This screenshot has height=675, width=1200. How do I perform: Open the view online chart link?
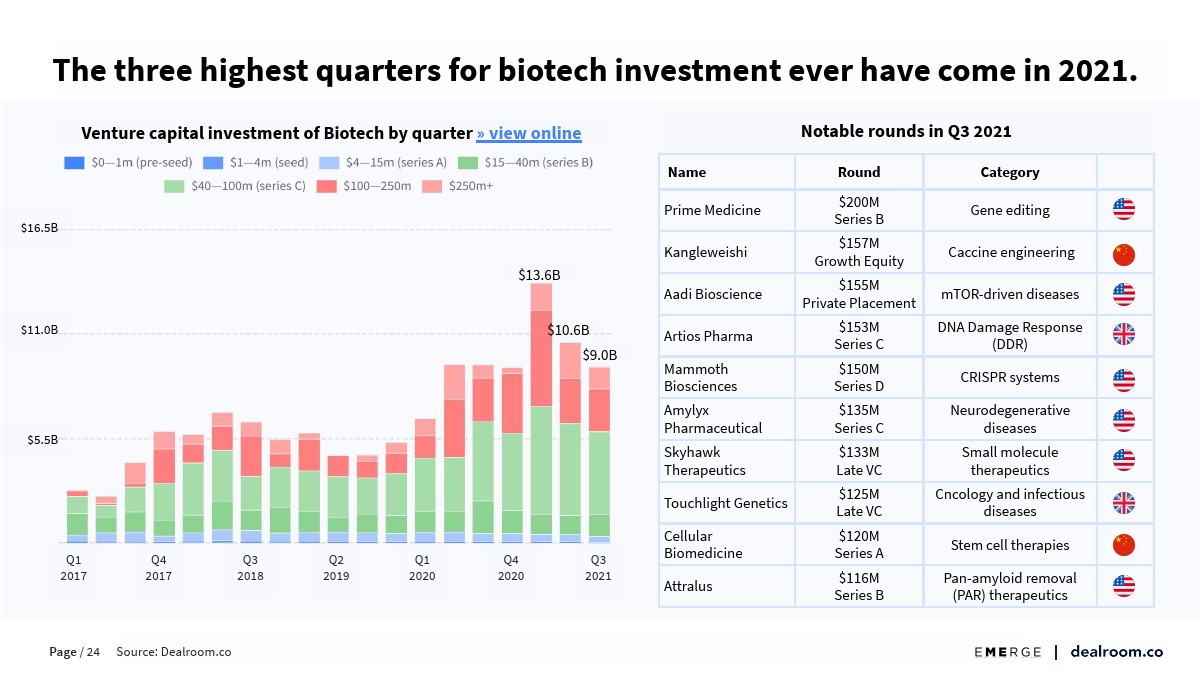click(528, 134)
